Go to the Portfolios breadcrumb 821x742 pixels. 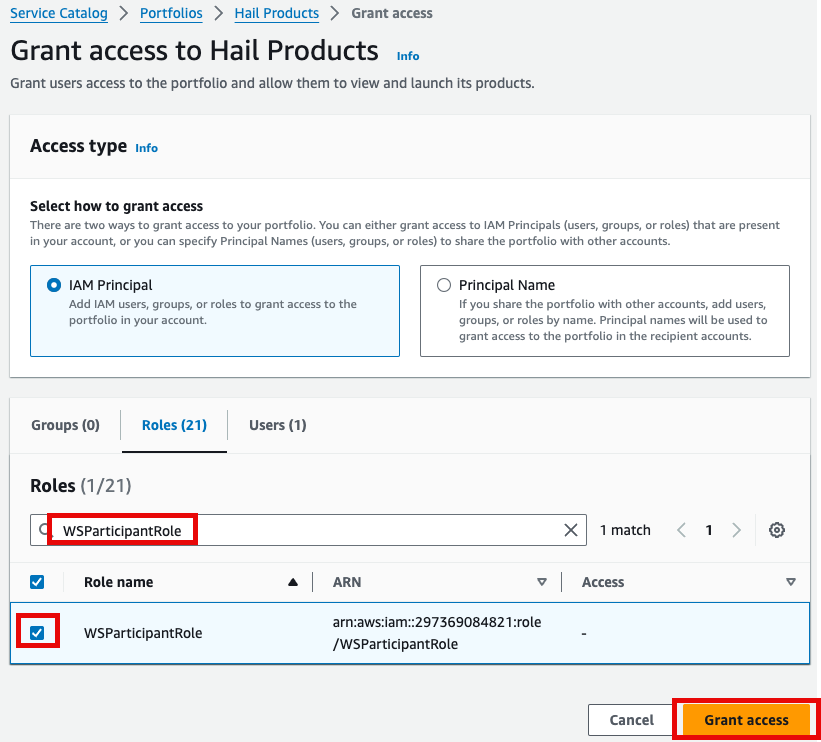click(171, 13)
